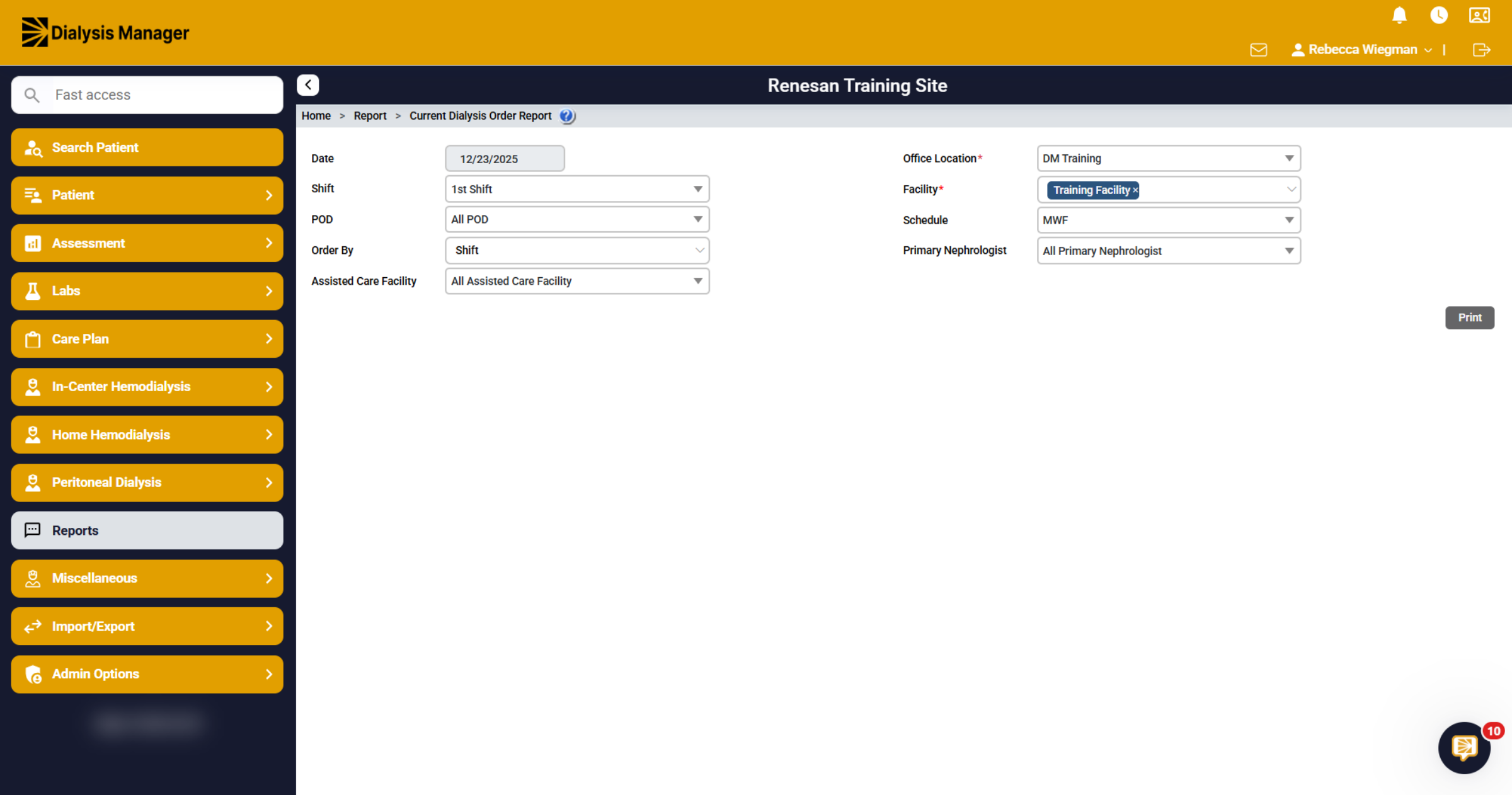
Task: Expand the In-Center Hemodialysis menu
Action: [x=147, y=387]
